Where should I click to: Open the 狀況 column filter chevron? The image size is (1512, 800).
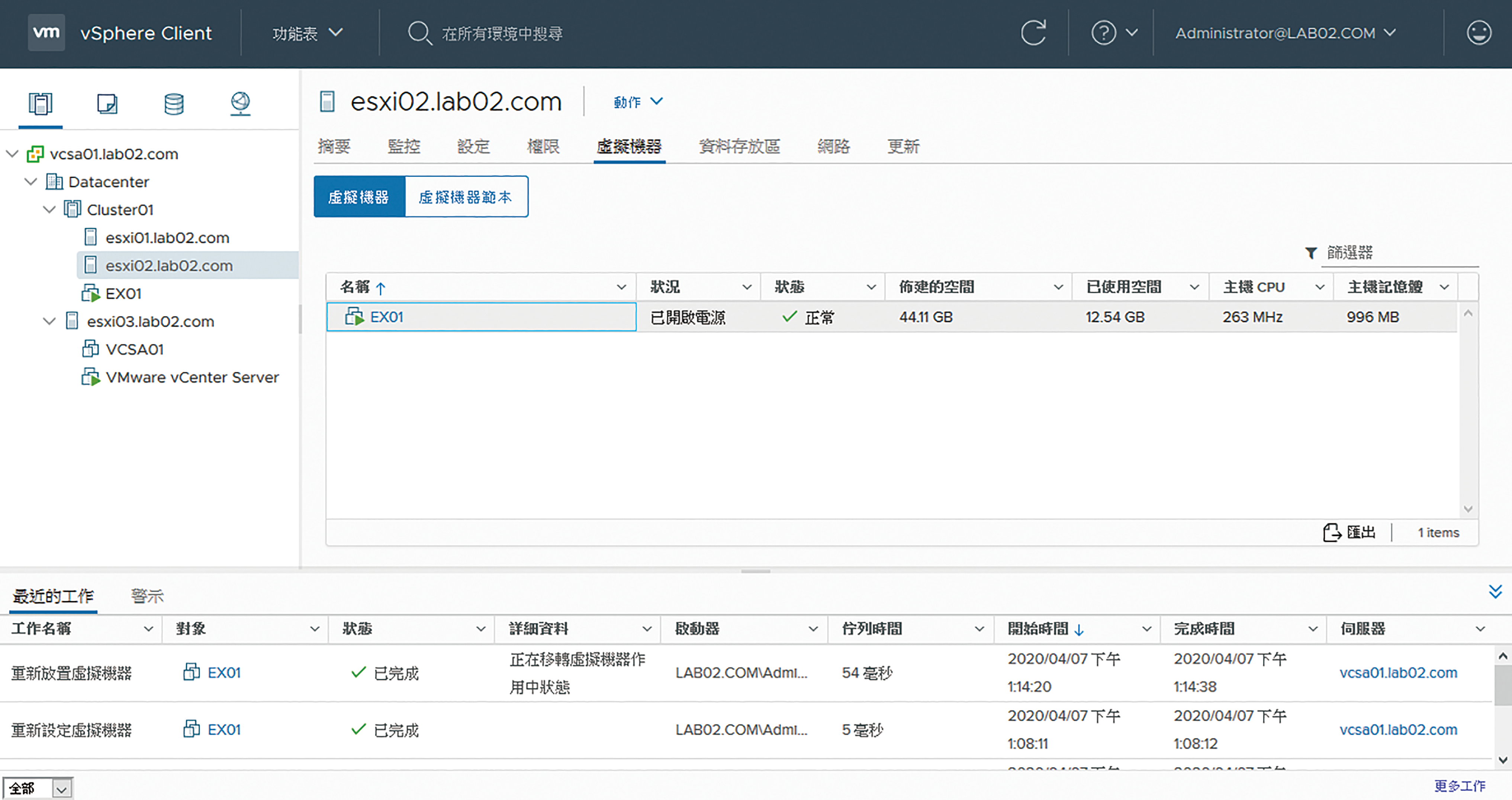[x=747, y=287]
